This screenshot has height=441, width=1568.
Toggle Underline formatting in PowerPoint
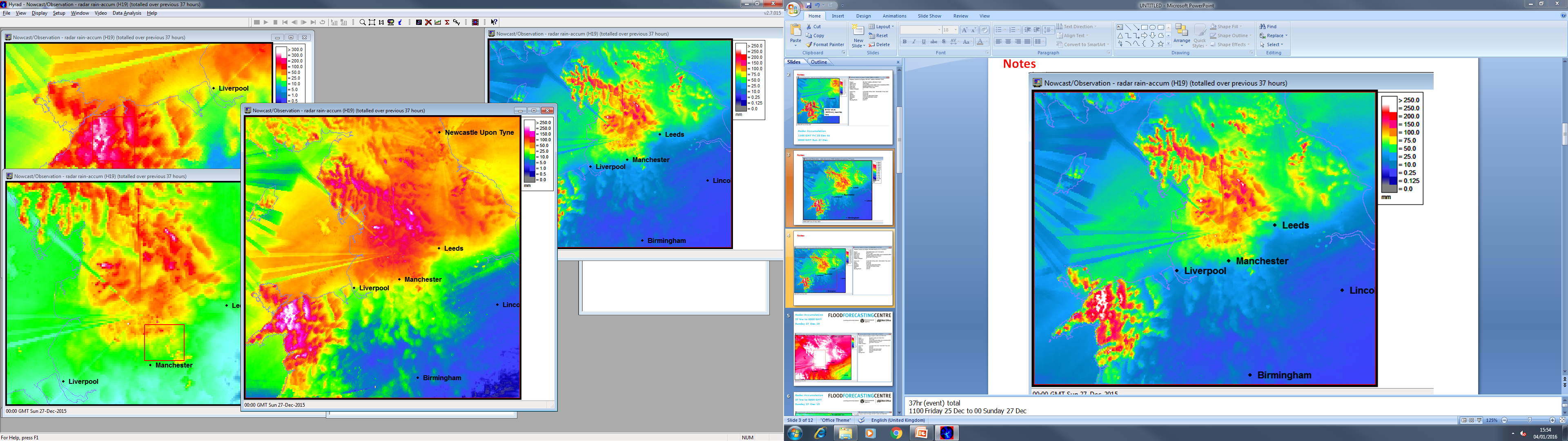tap(924, 41)
